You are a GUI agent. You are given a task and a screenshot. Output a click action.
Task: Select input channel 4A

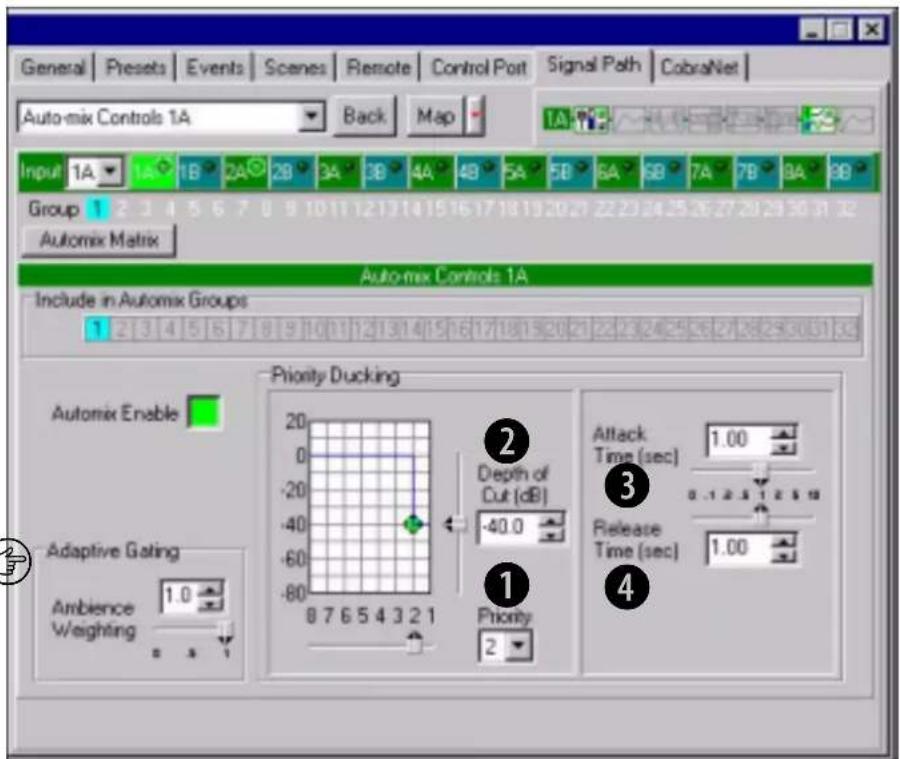432,172
